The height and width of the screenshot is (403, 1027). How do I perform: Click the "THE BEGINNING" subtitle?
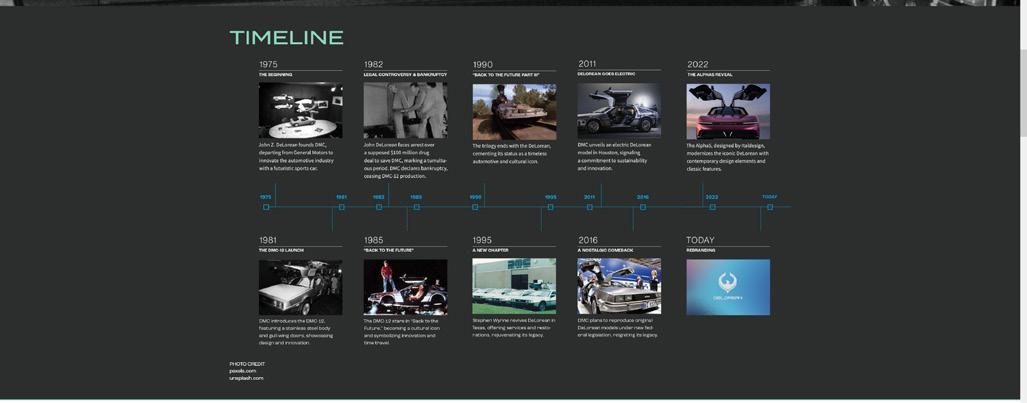(276, 75)
